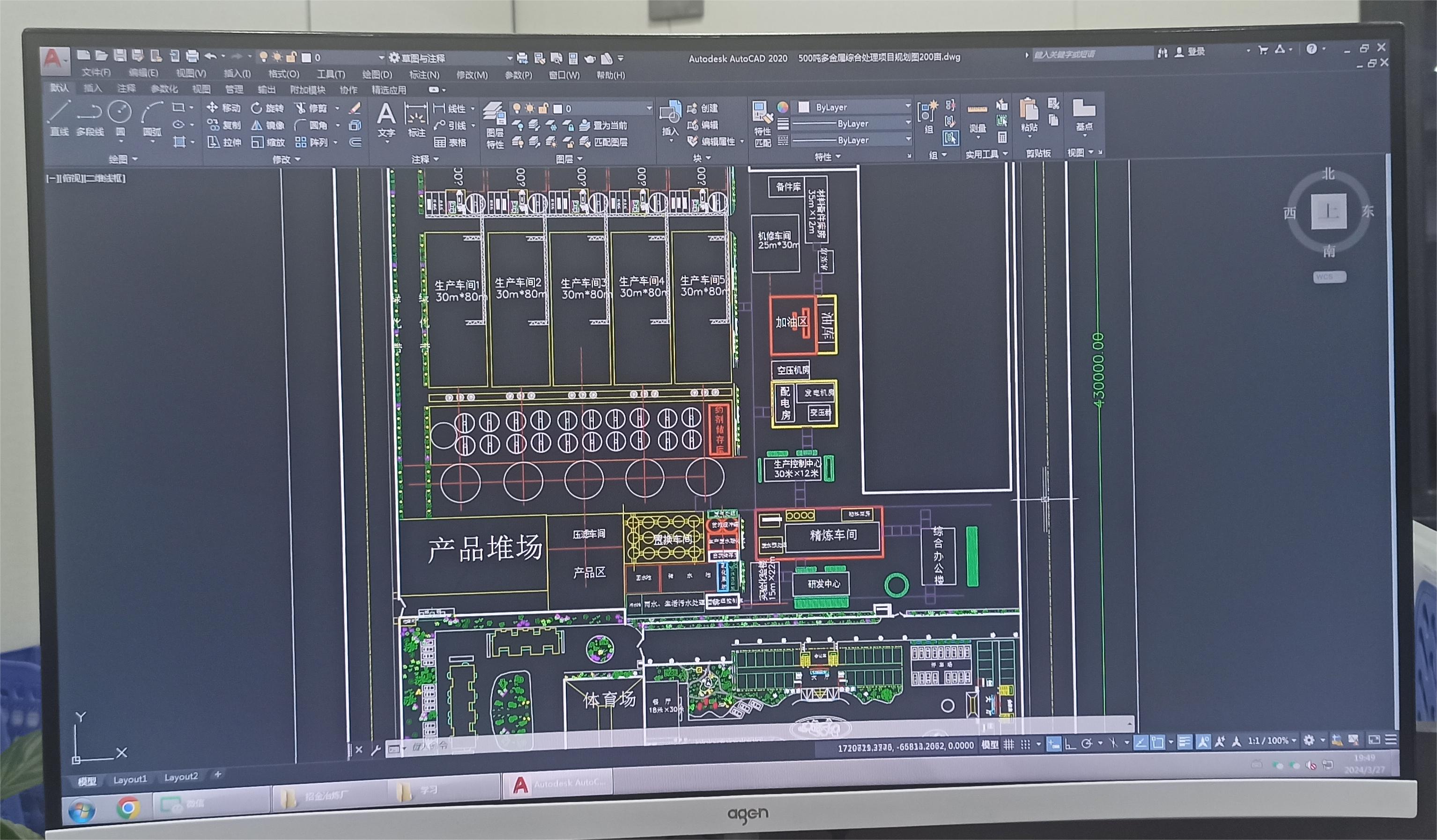The height and width of the screenshot is (840, 1437).
Task: Open the ByLayer linetype dropdown
Action: coord(852,140)
